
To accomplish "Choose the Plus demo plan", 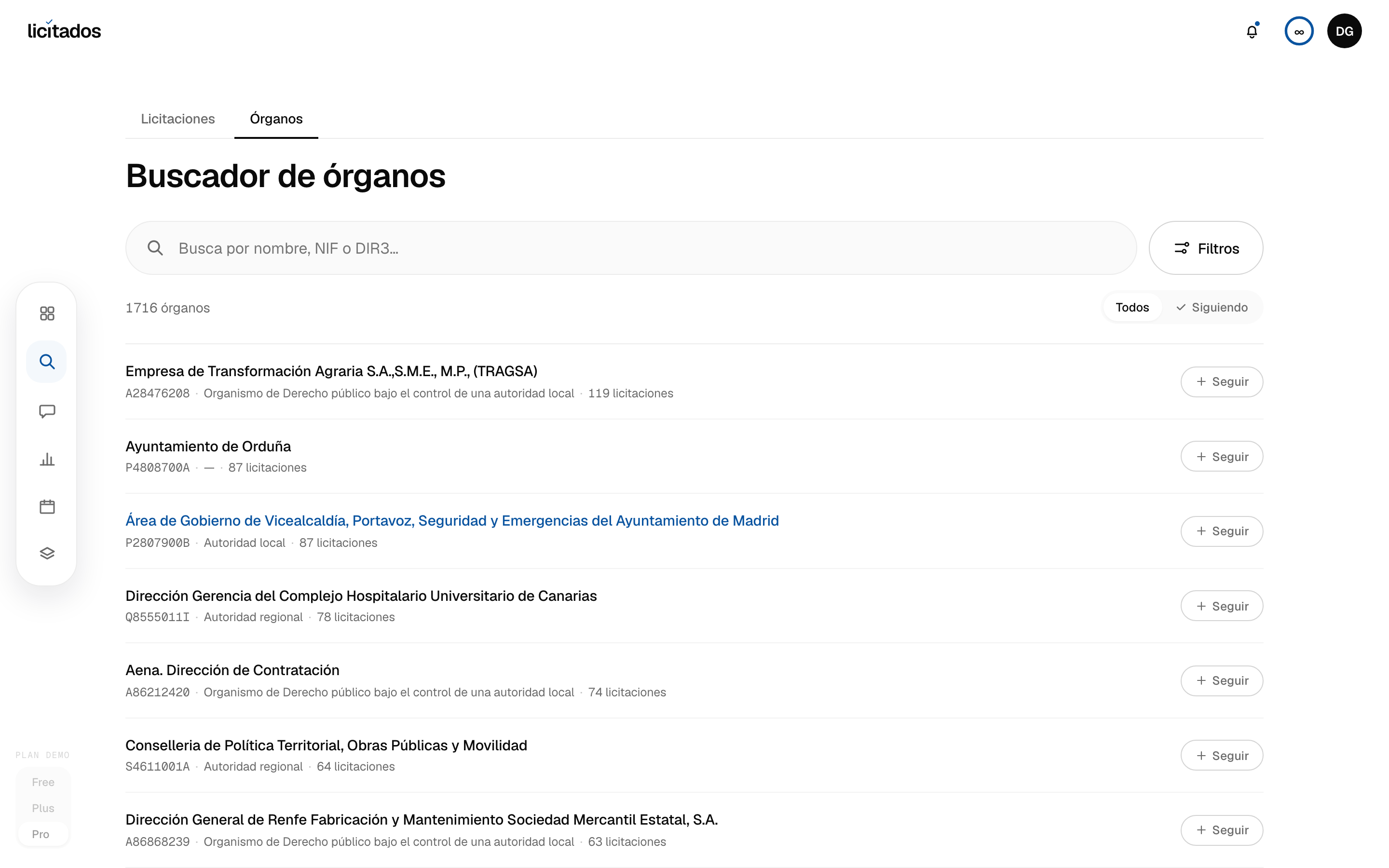I will (43, 808).
